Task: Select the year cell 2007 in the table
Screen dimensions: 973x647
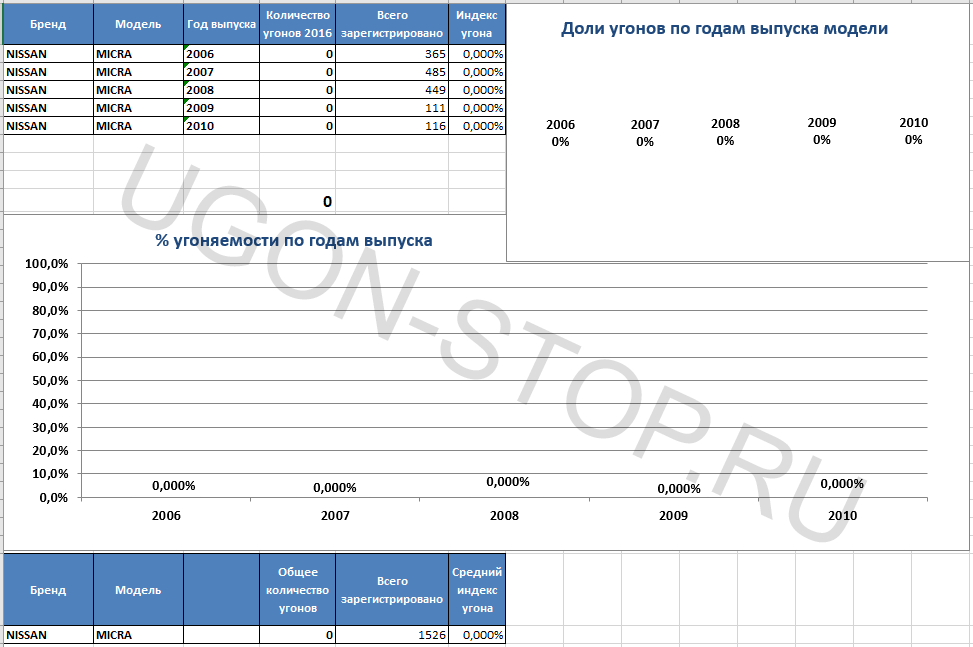Action: (222, 72)
